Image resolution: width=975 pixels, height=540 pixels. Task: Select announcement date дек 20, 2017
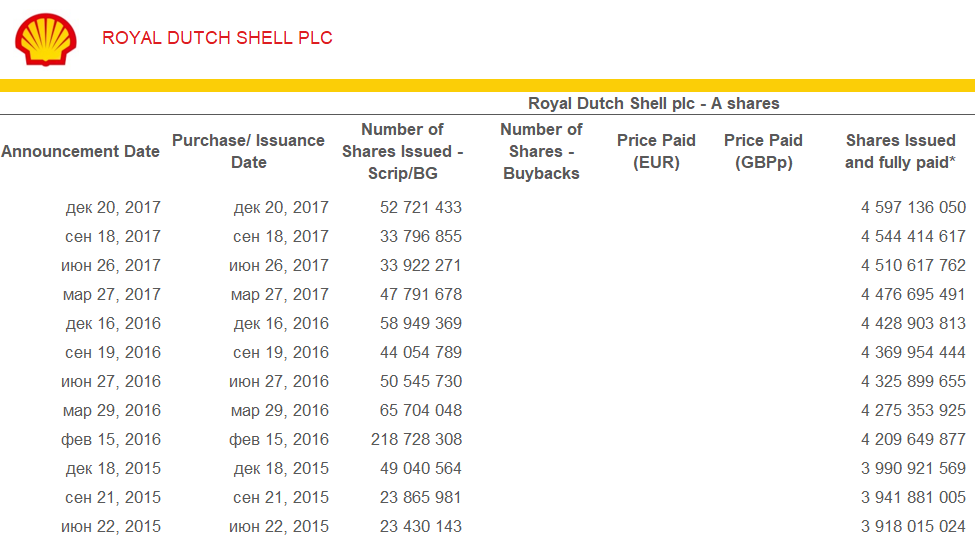113,208
